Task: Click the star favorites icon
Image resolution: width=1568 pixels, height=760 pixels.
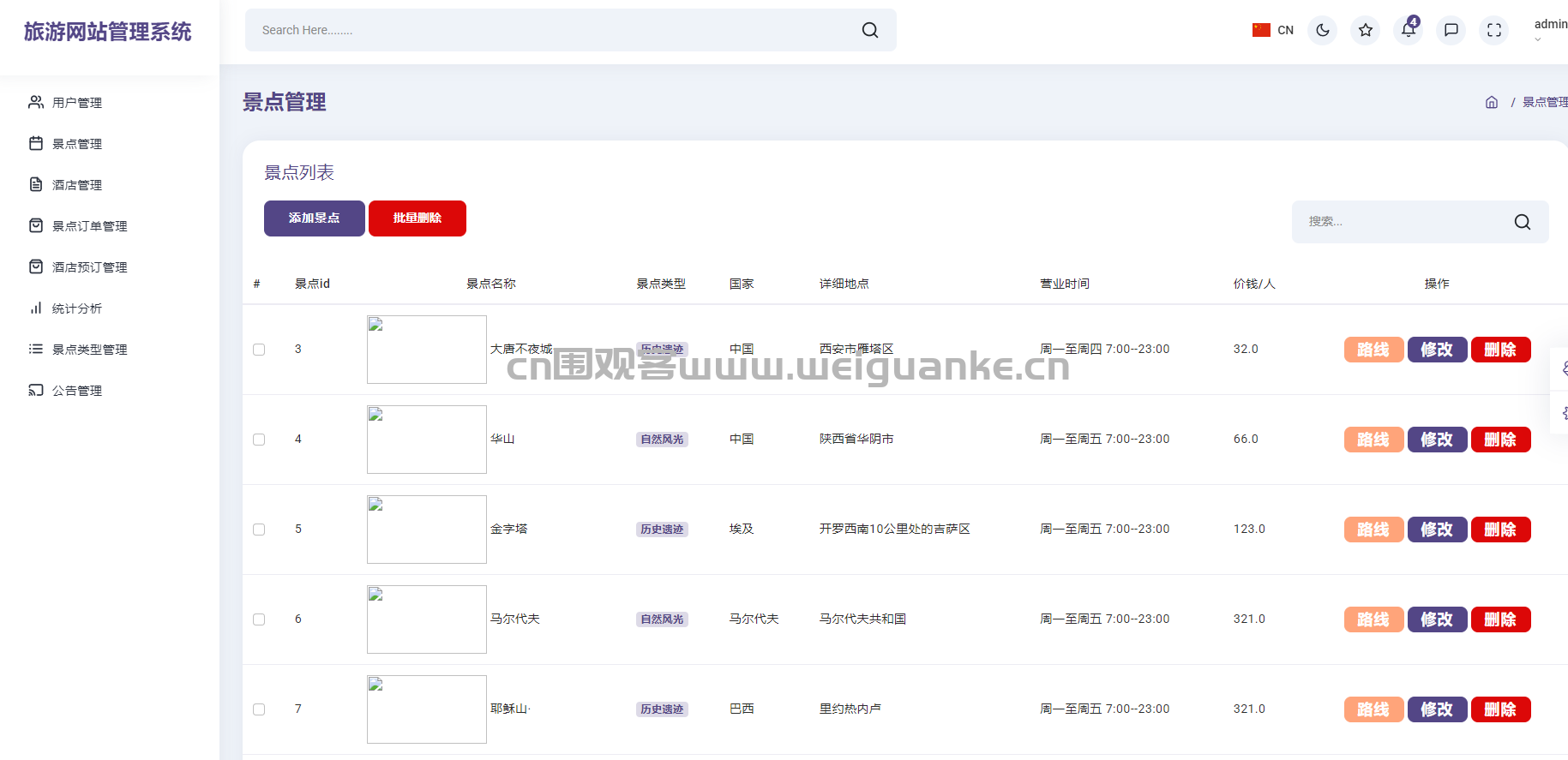Action: coord(1365,31)
